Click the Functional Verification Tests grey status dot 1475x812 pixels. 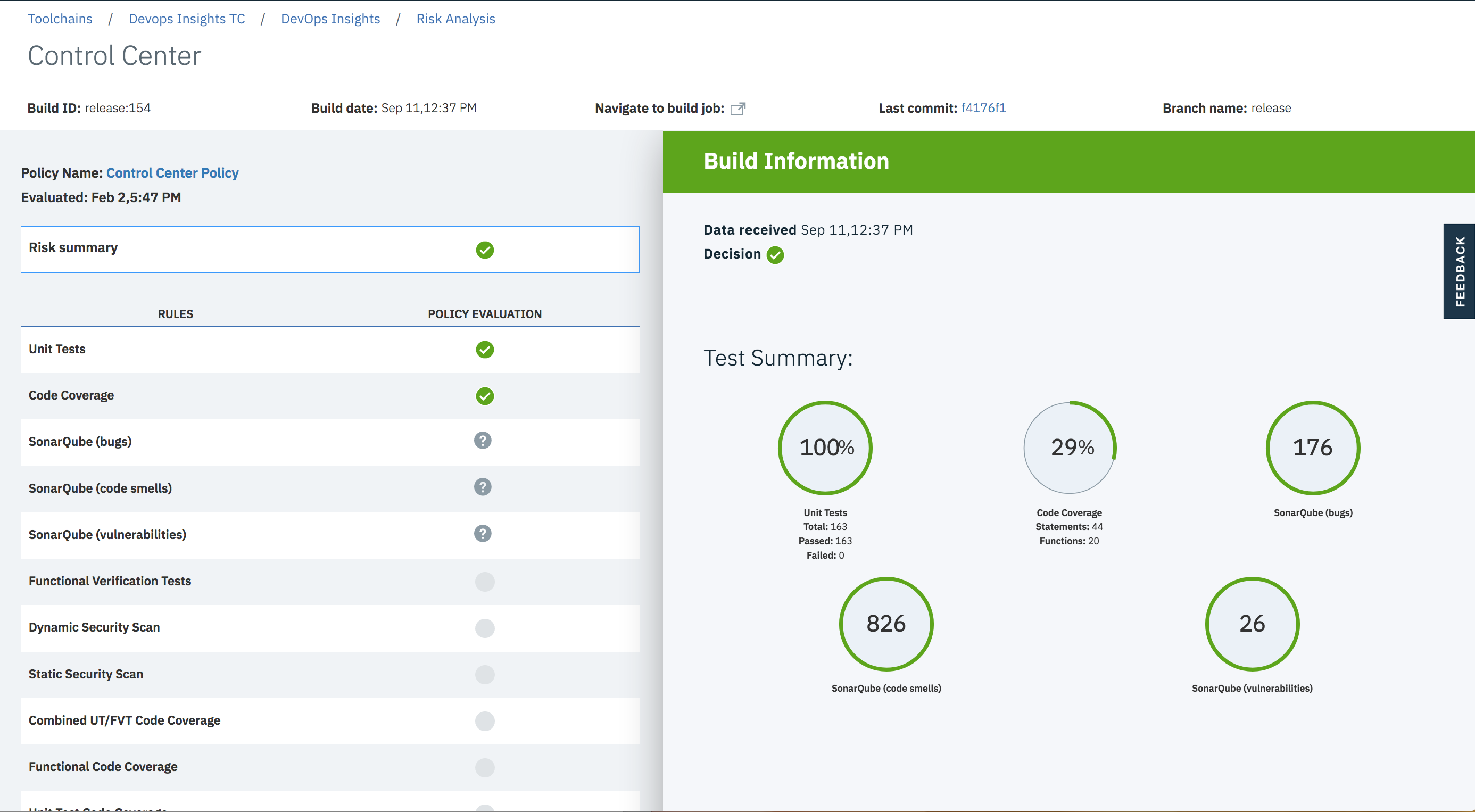484,582
